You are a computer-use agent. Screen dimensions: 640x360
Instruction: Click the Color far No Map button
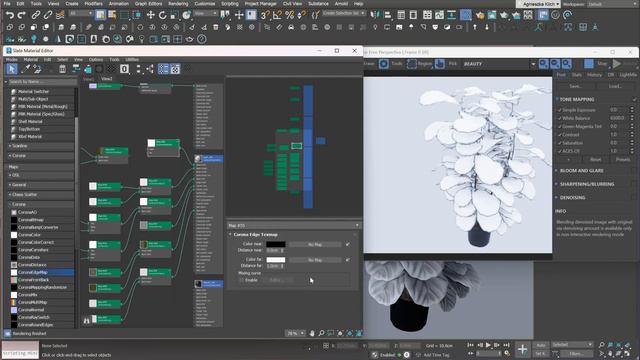pyautogui.click(x=315, y=260)
